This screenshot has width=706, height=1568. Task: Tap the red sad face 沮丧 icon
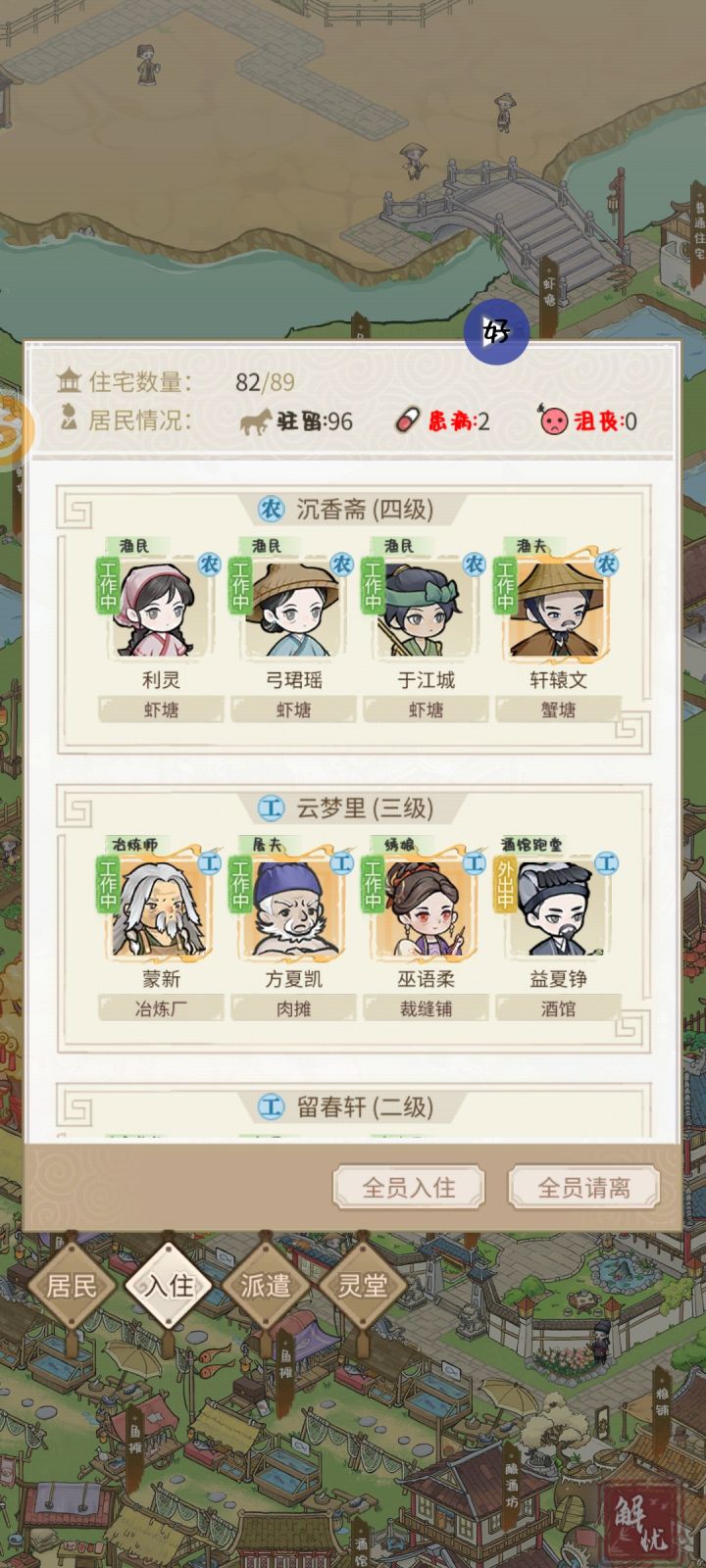pos(554,421)
